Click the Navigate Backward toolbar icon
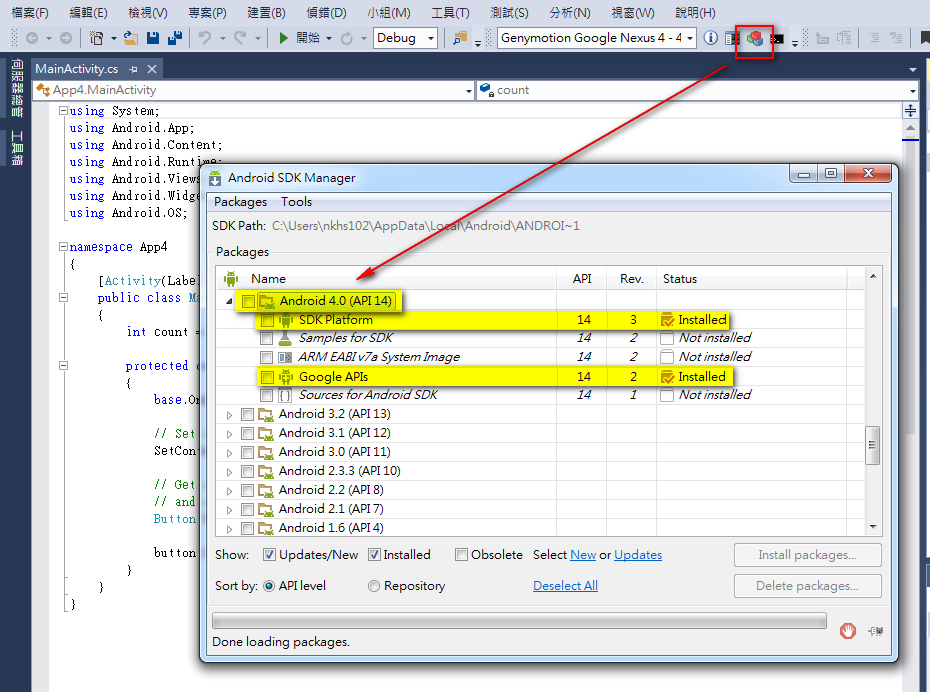The image size is (930, 692). 32,38
